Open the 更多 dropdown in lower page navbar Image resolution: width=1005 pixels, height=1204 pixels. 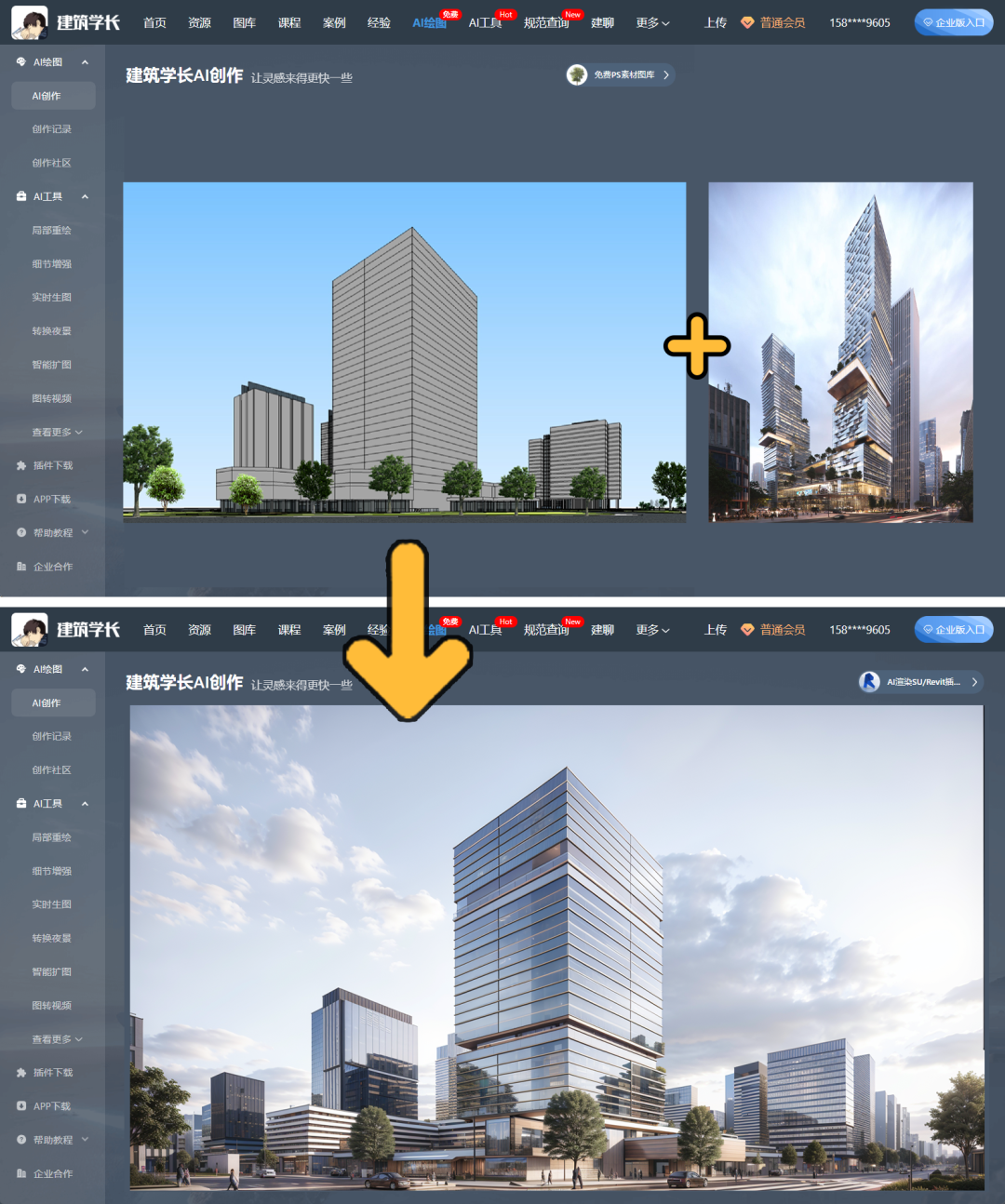pyautogui.click(x=652, y=630)
